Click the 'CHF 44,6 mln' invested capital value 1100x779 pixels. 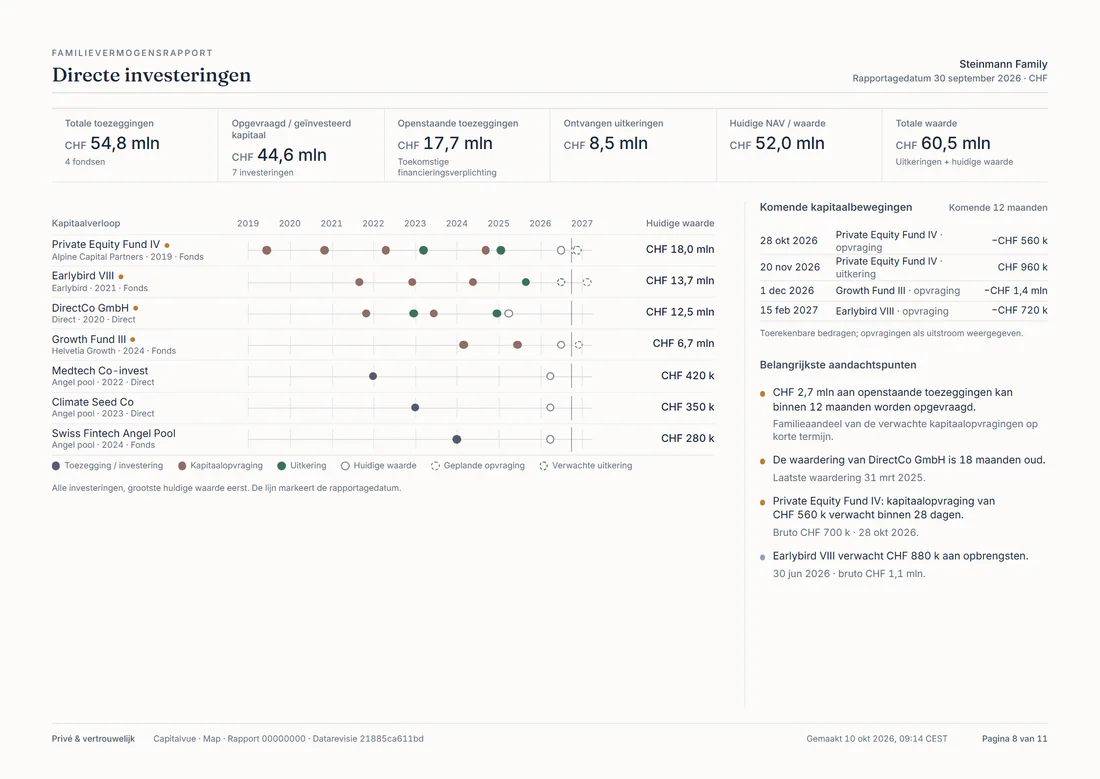coord(279,155)
